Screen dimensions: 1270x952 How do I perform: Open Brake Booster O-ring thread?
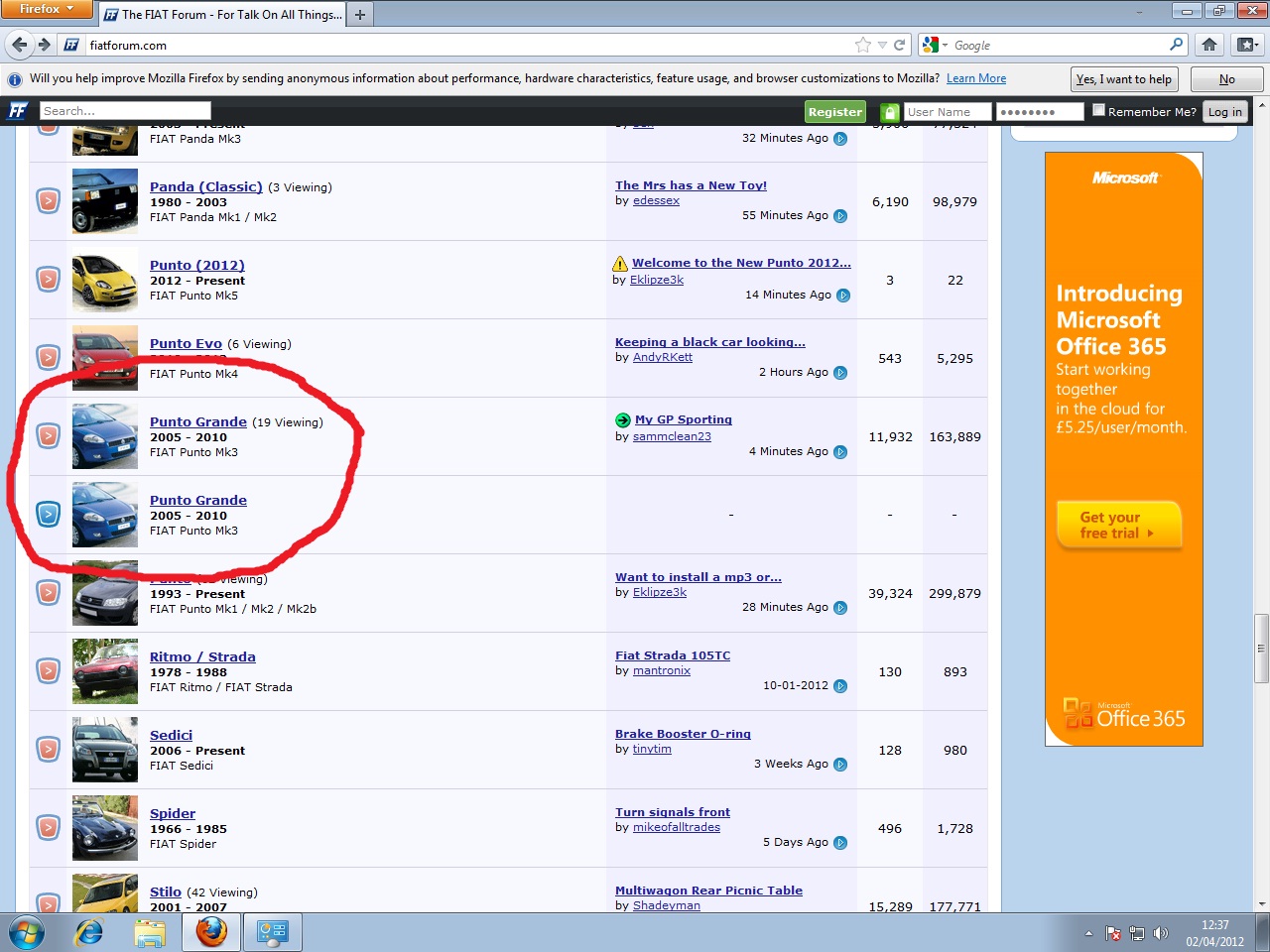point(683,734)
